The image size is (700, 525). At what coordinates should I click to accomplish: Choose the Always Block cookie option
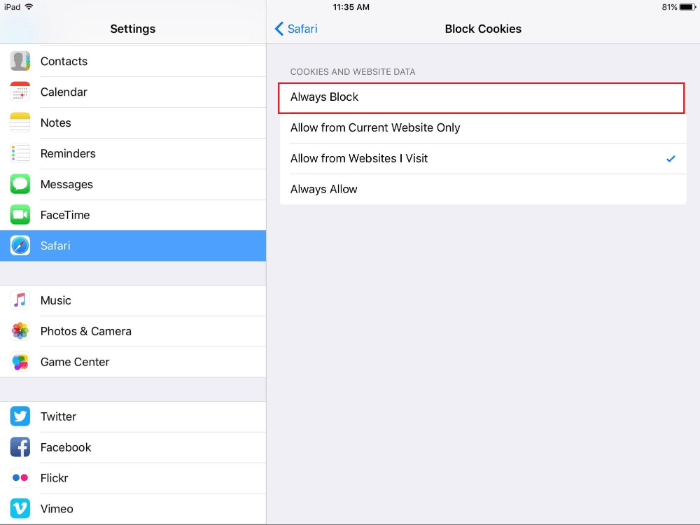click(x=481, y=98)
